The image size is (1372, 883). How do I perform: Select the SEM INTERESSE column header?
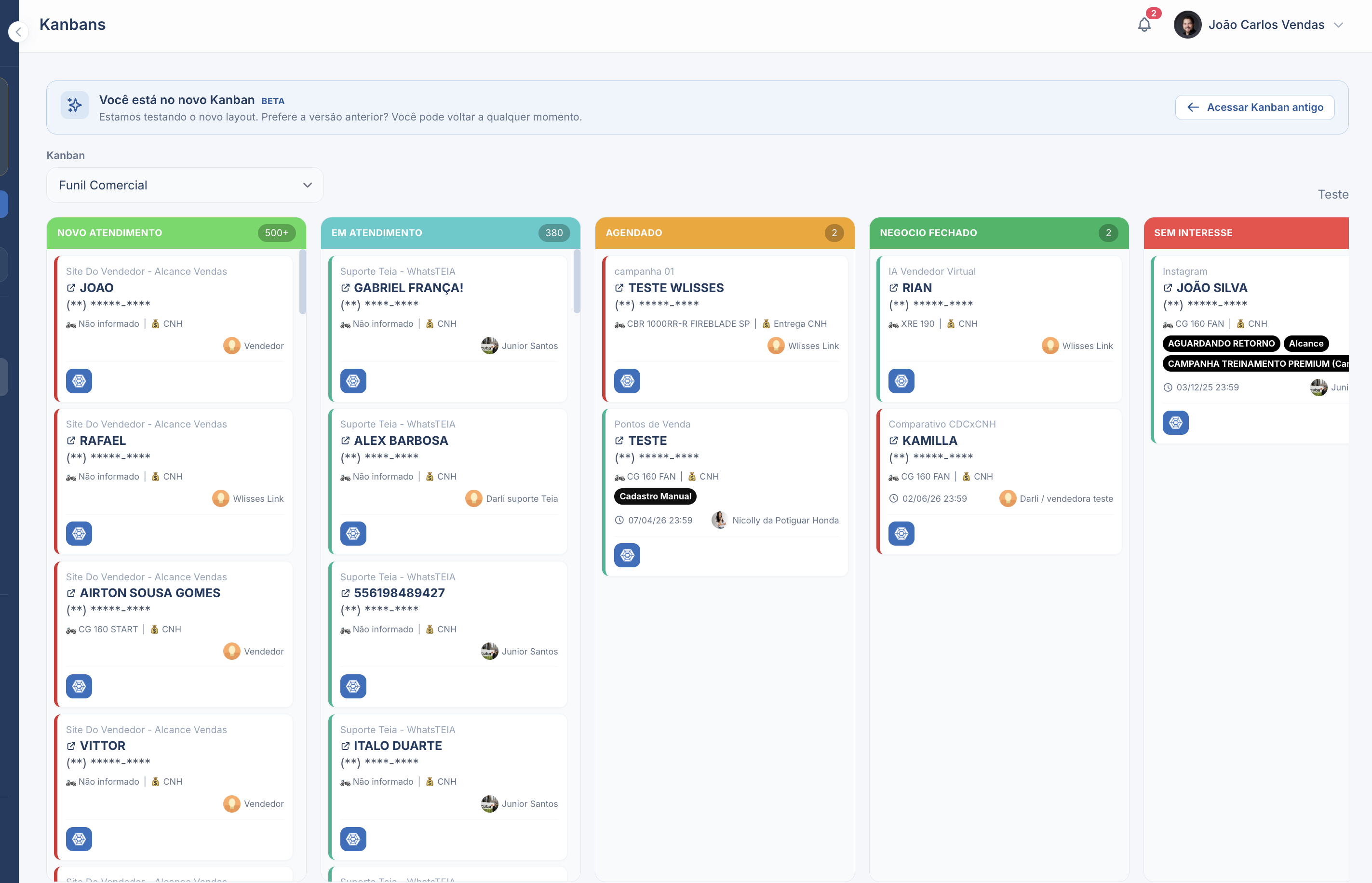tap(1246, 233)
